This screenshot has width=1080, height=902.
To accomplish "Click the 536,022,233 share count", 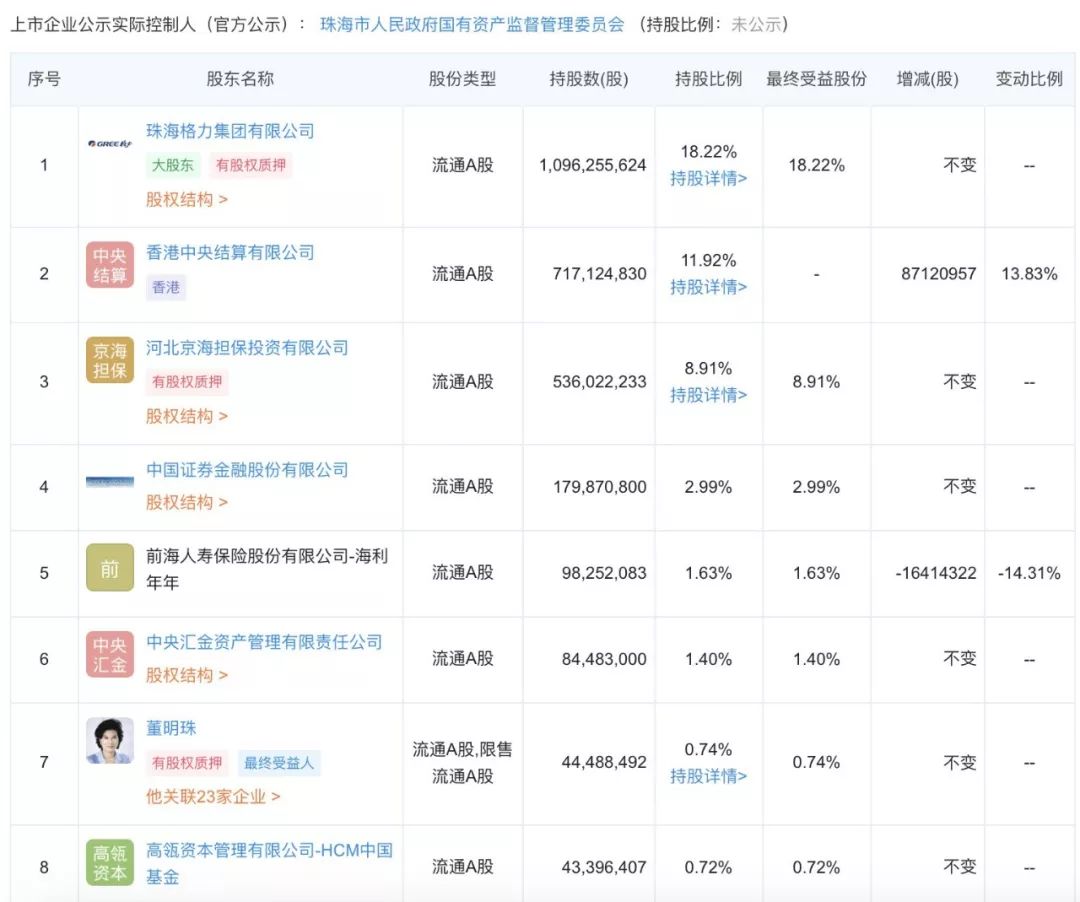I will [599, 382].
